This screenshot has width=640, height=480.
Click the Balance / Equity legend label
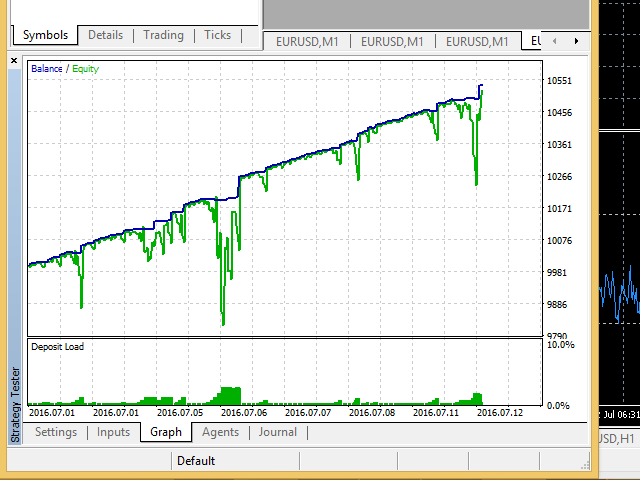[64, 69]
